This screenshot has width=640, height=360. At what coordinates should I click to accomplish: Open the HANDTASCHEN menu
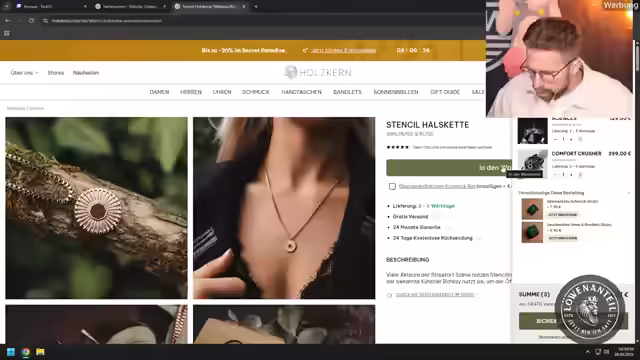pyautogui.click(x=301, y=92)
